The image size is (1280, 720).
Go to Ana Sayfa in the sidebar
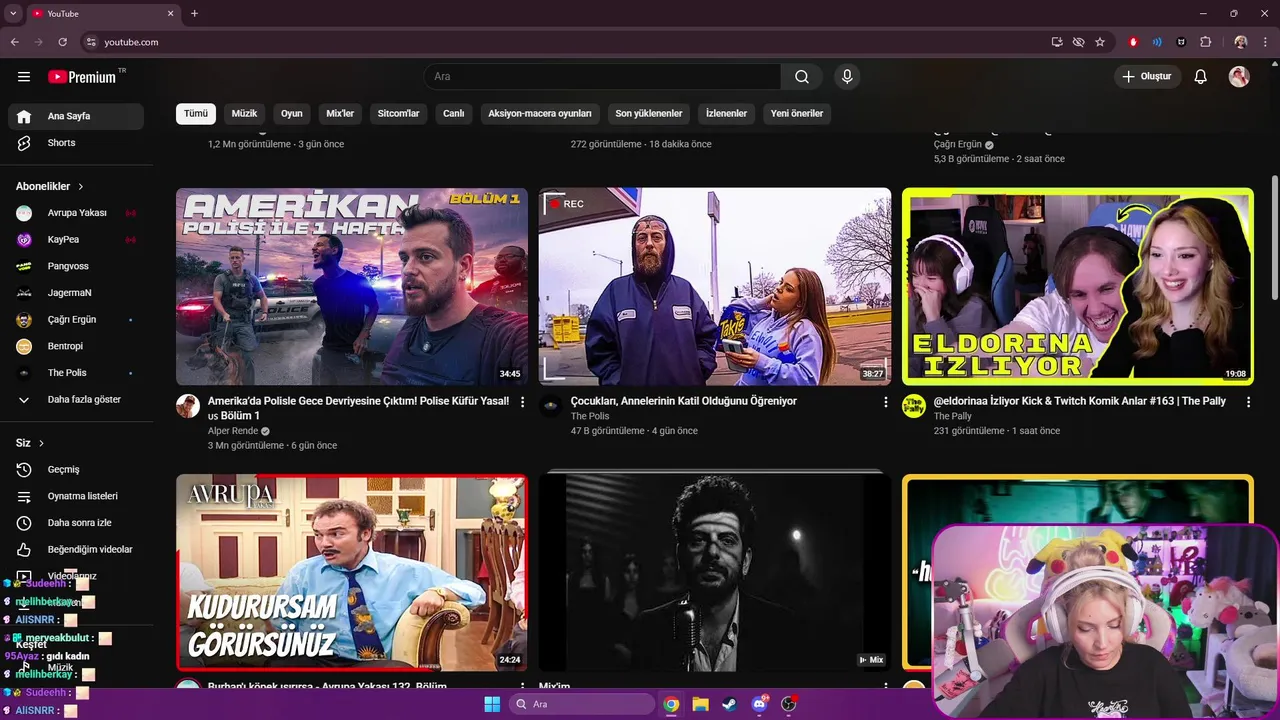coord(76,116)
